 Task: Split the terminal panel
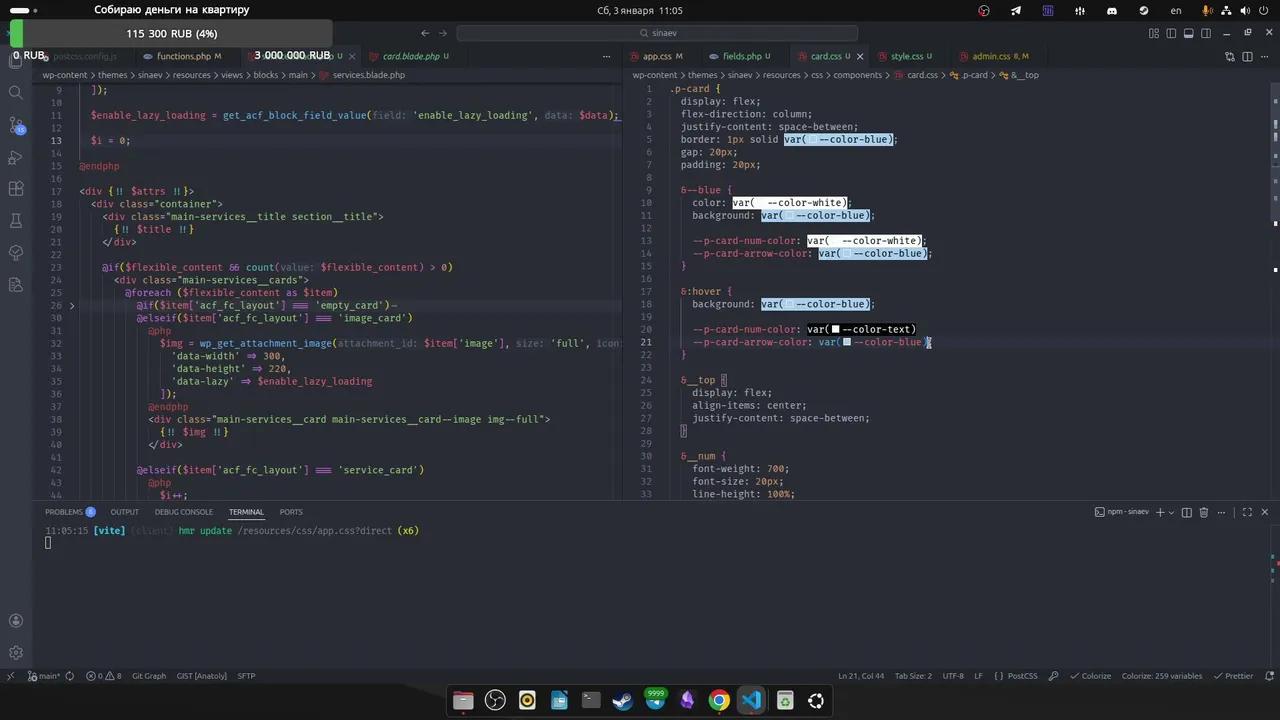coord(1187,512)
